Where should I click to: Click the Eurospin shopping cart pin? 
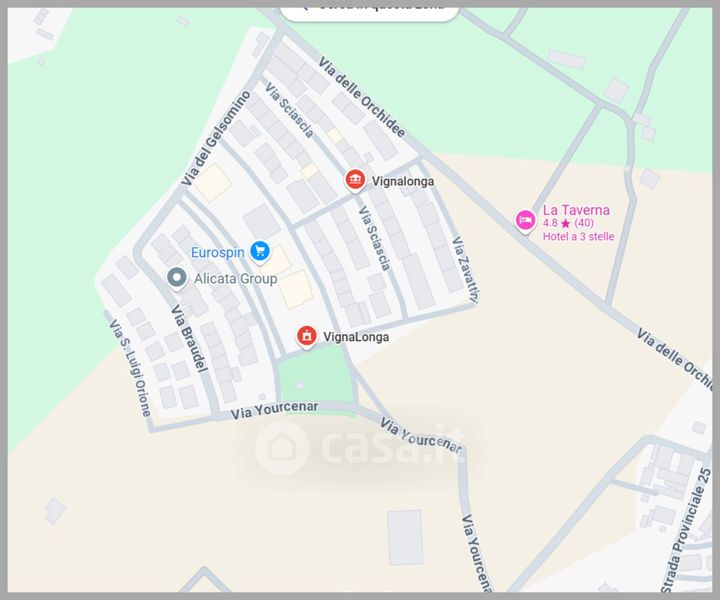(260, 252)
